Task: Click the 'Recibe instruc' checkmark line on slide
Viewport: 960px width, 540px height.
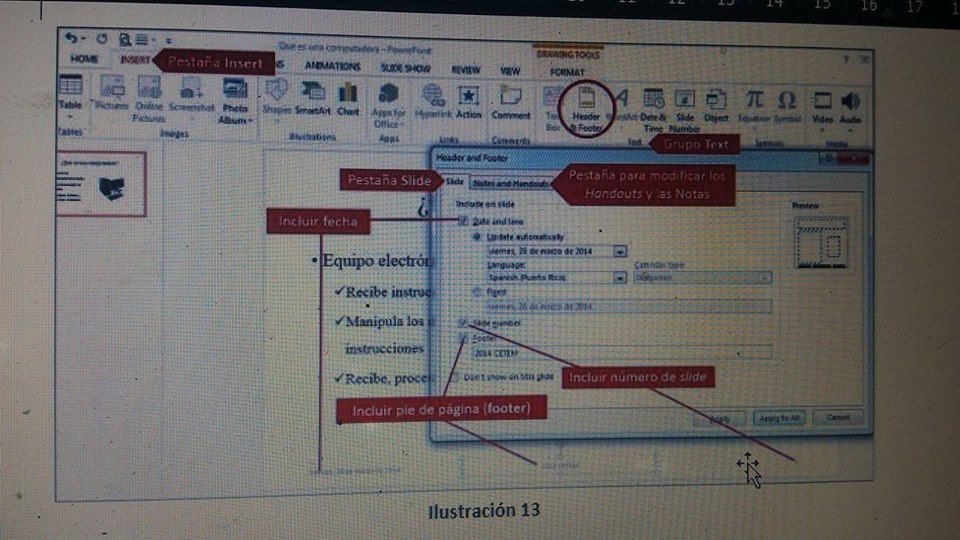Action: 388,292
